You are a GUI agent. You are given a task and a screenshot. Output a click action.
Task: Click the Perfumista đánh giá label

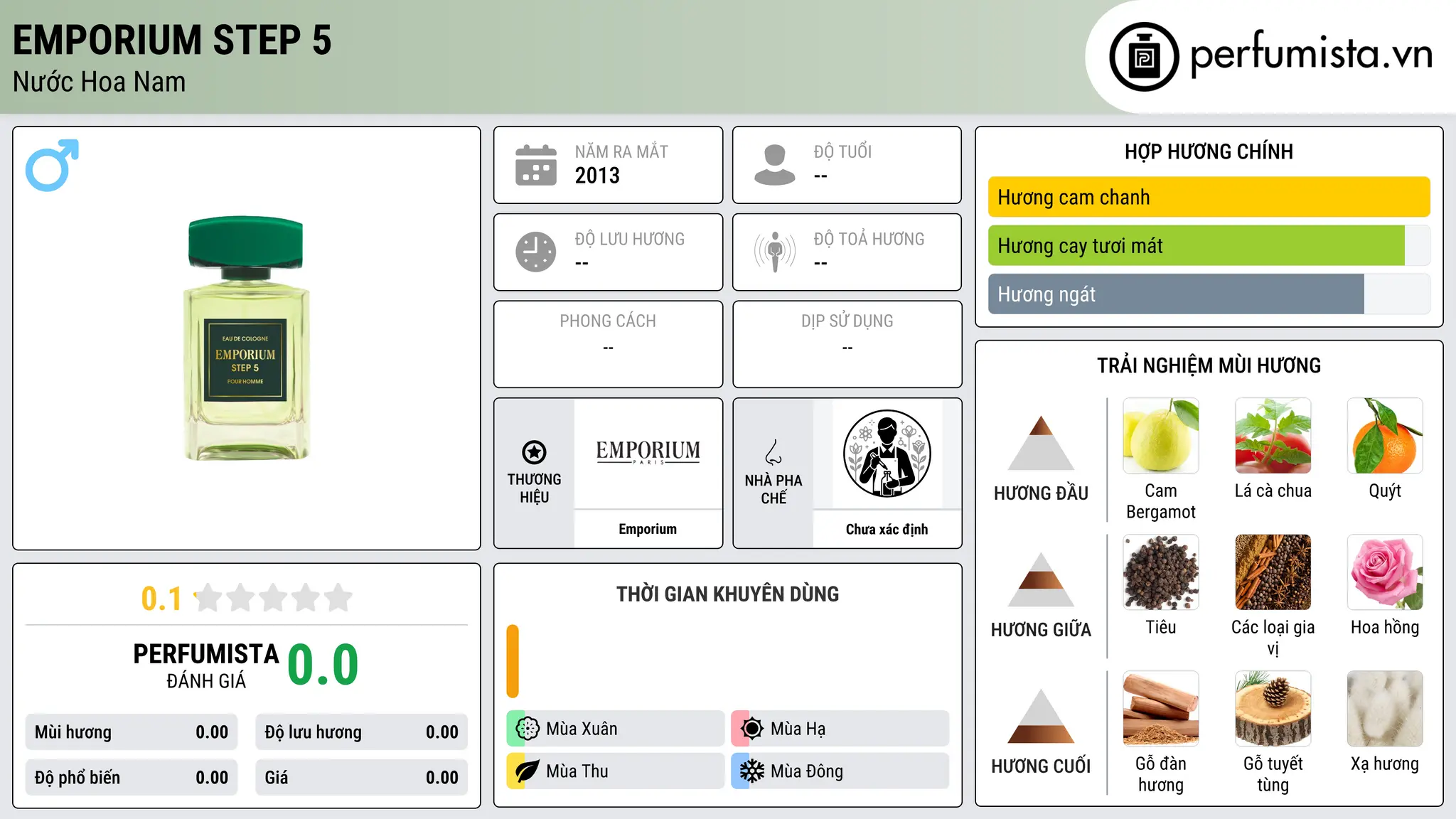(206, 666)
